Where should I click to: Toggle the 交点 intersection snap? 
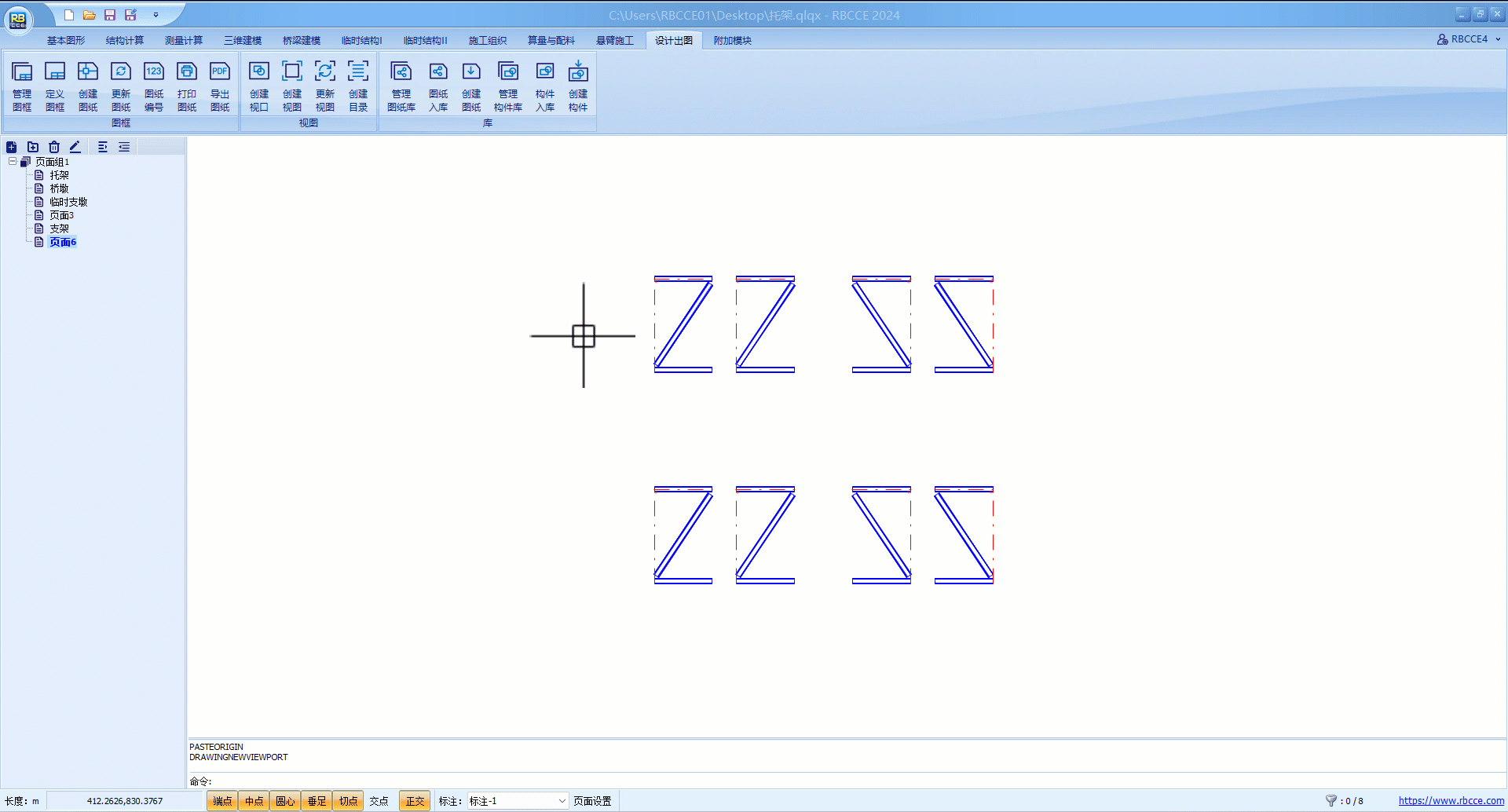379,801
